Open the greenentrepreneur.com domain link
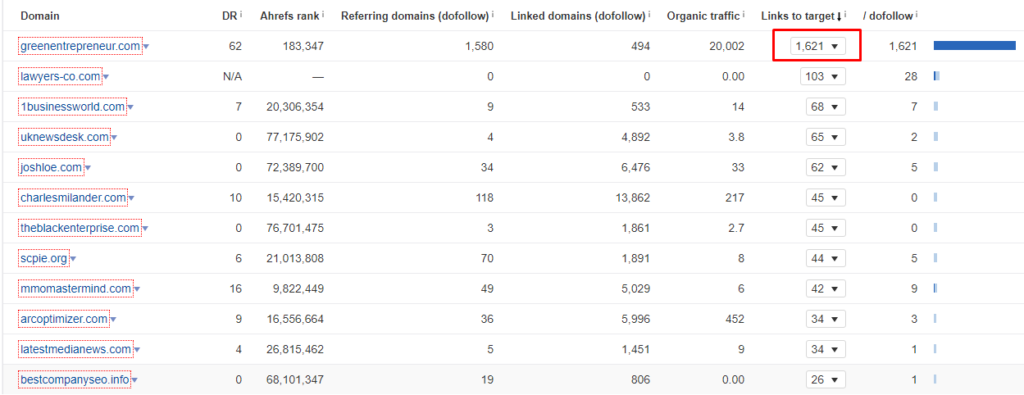 (80, 46)
